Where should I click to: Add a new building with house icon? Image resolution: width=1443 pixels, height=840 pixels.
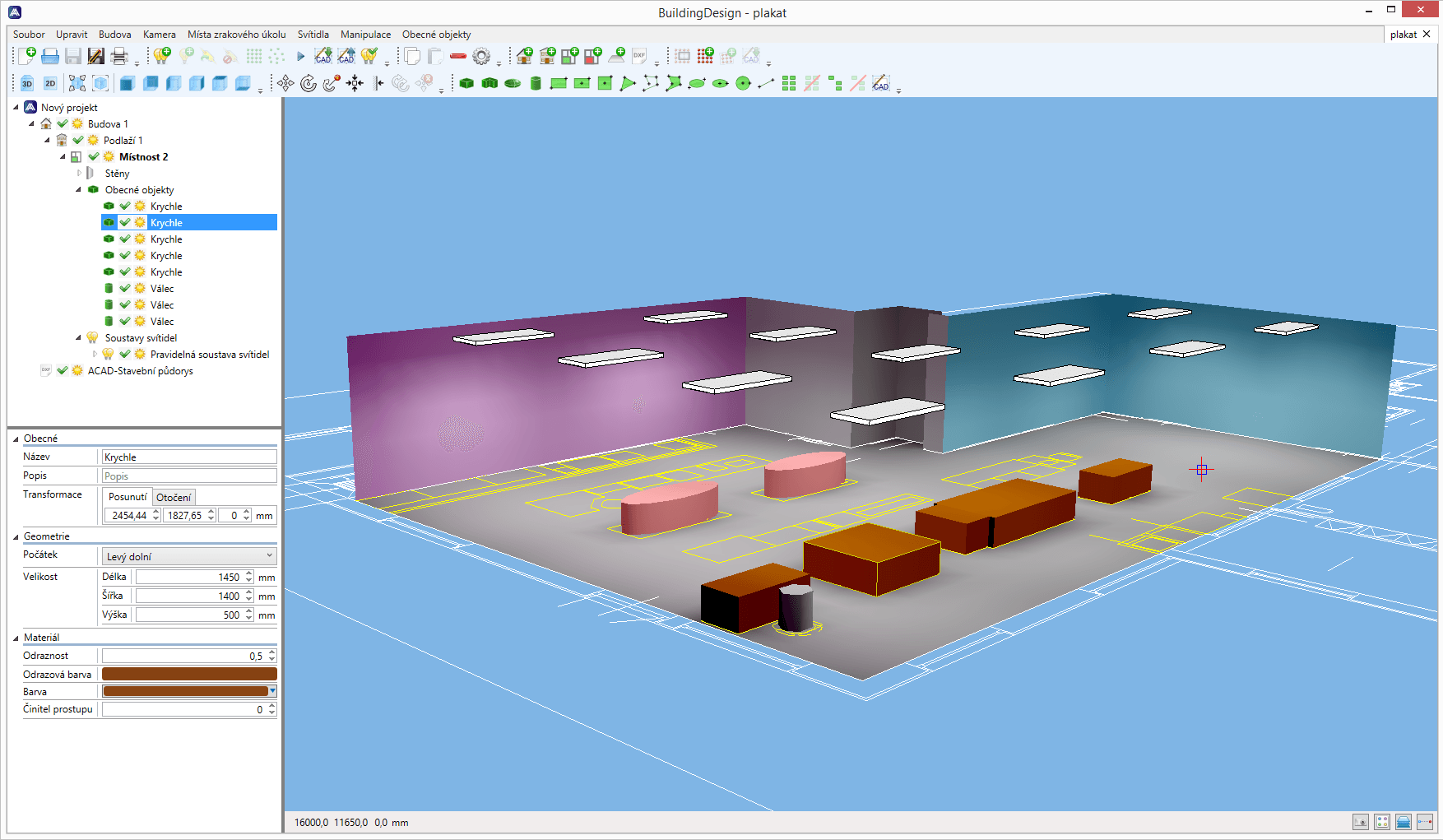pos(524,56)
